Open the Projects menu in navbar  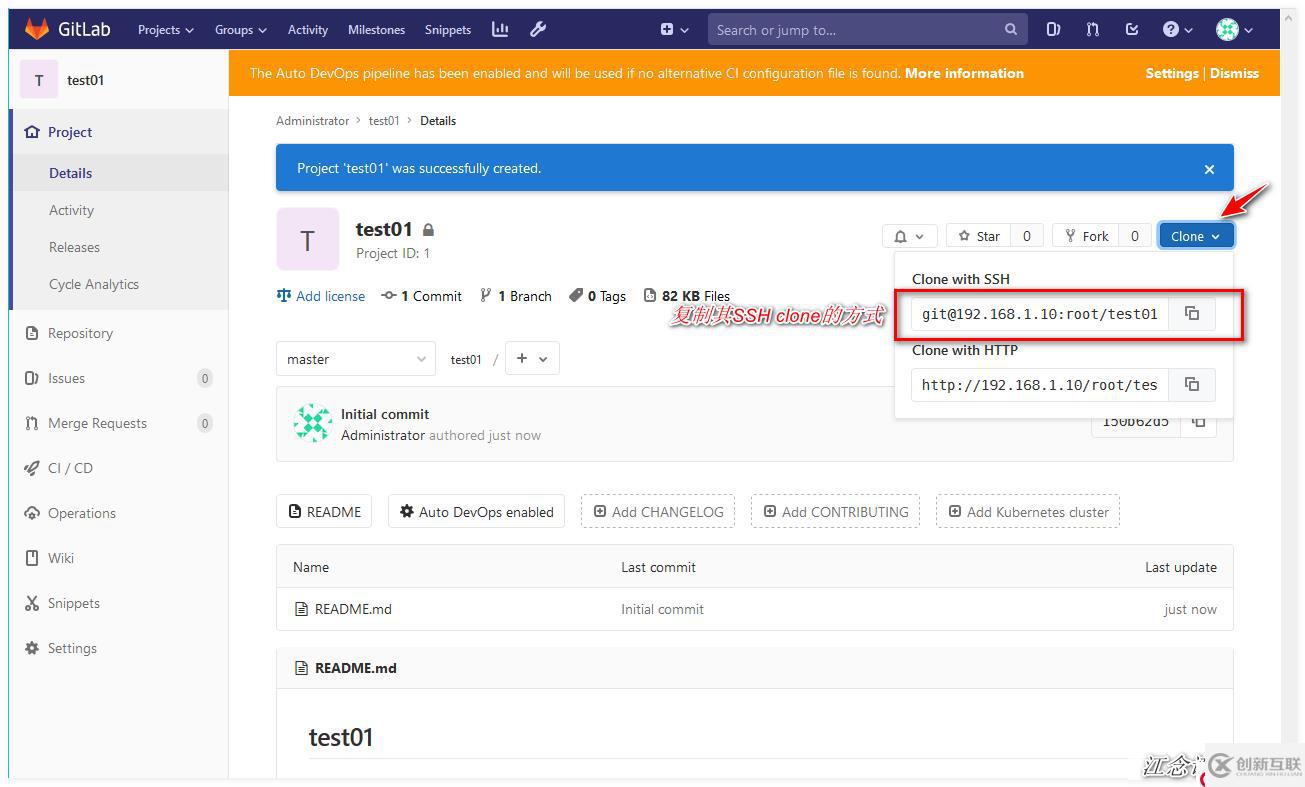(x=165, y=29)
